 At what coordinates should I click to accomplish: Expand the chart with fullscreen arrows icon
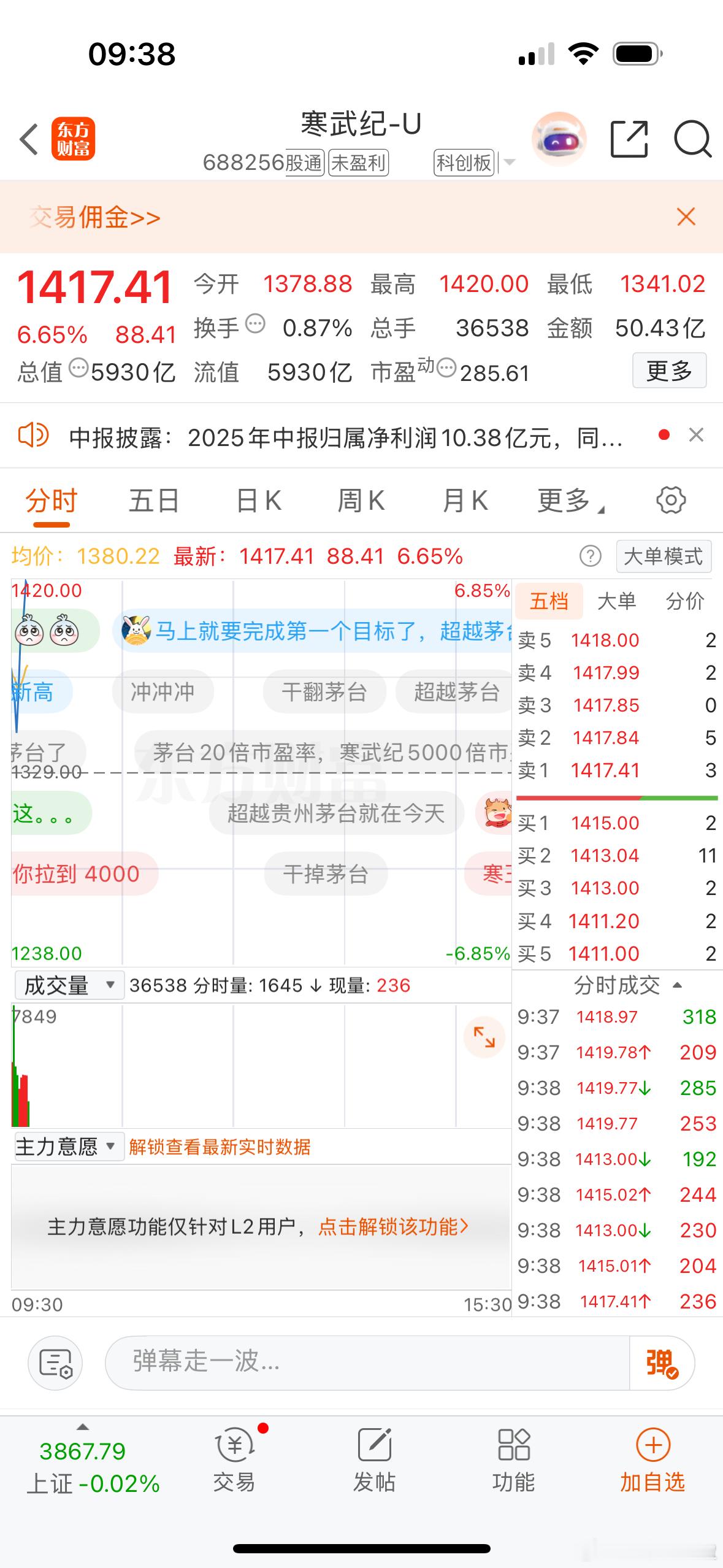point(484,1037)
